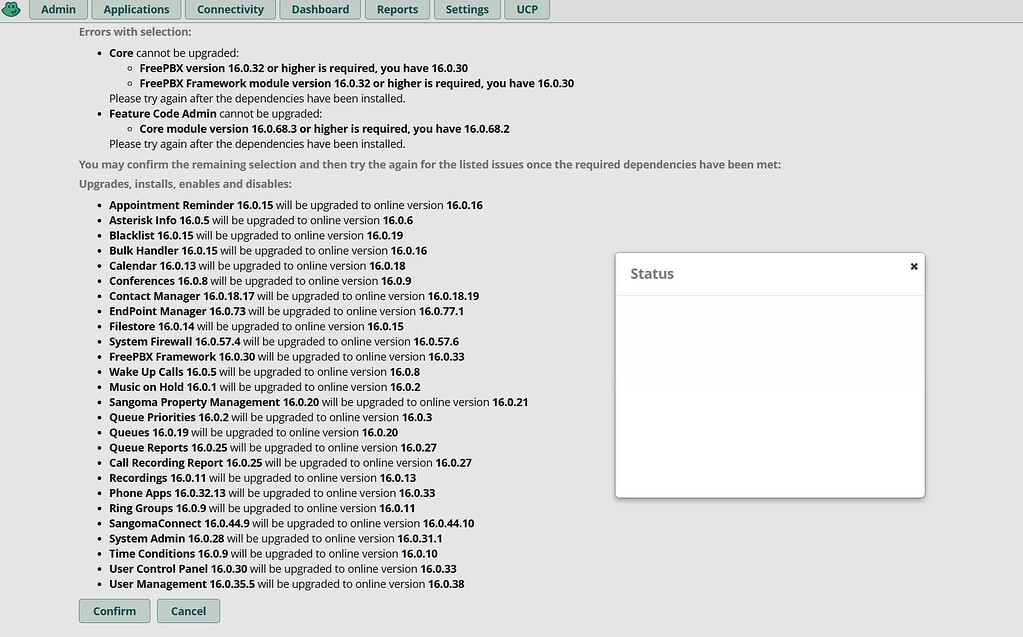Screen dimensions: 1023x637
Task: Click the FreePBX frog logo icon
Action: tap(12, 9)
